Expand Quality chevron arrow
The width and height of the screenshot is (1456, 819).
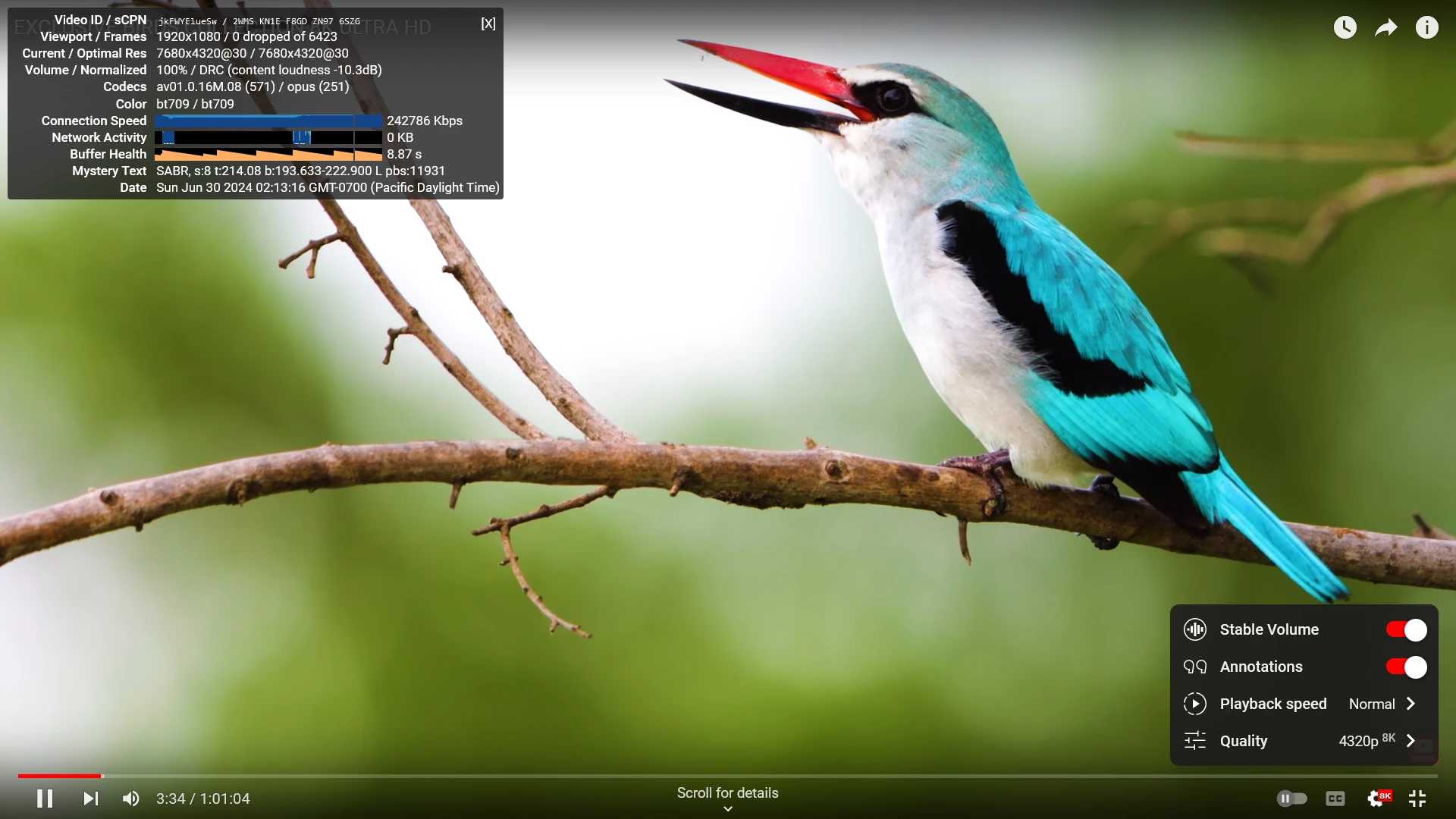[1410, 741]
